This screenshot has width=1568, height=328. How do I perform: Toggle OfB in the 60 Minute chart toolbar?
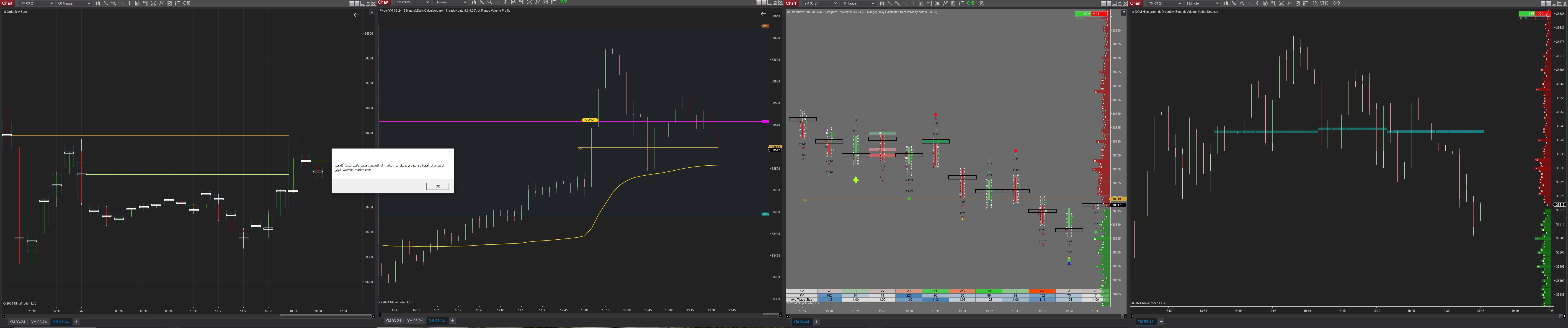pyautogui.click(x=187, y=3)
